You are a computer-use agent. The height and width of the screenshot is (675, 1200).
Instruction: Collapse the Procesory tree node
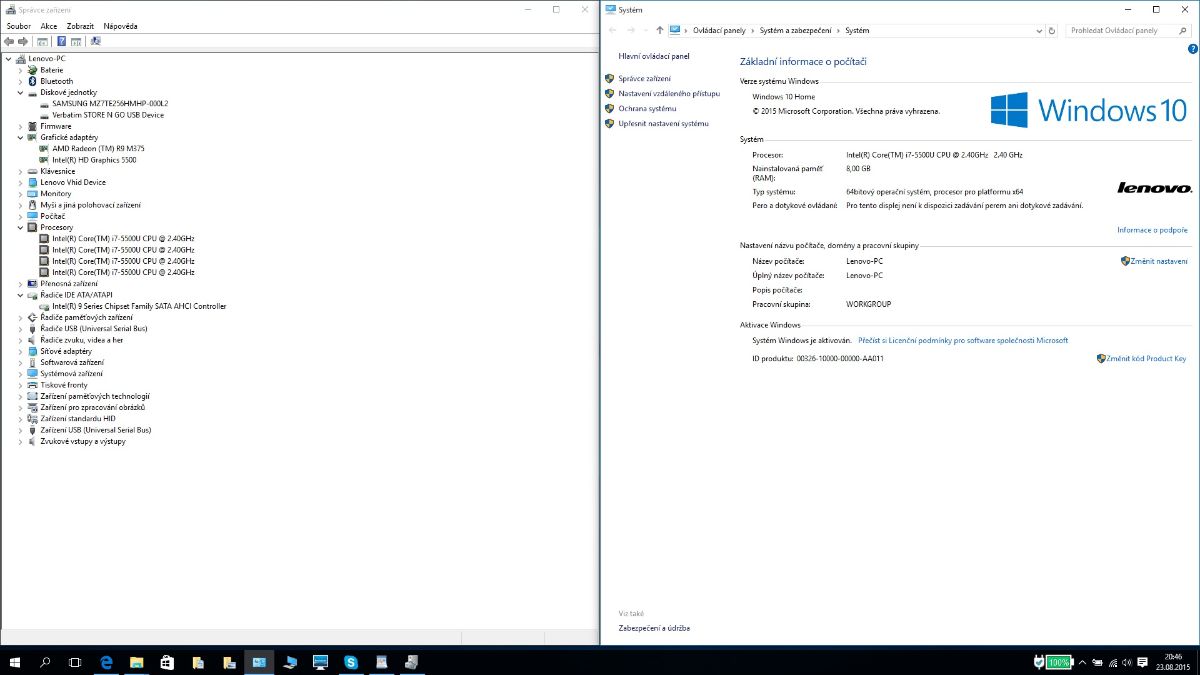pos(20,227)
